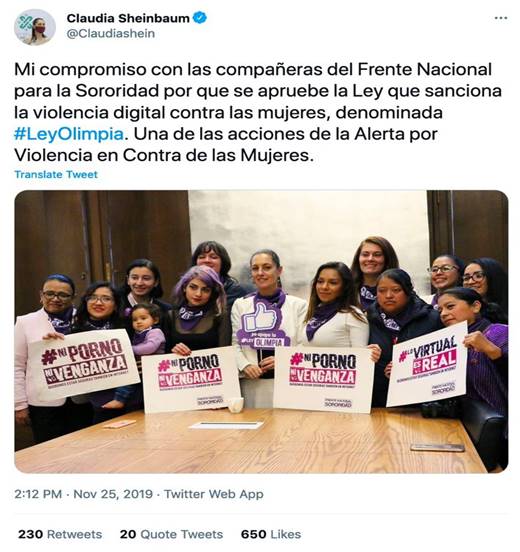
Task: Click the blue verified badge
Action: point(200,18)
